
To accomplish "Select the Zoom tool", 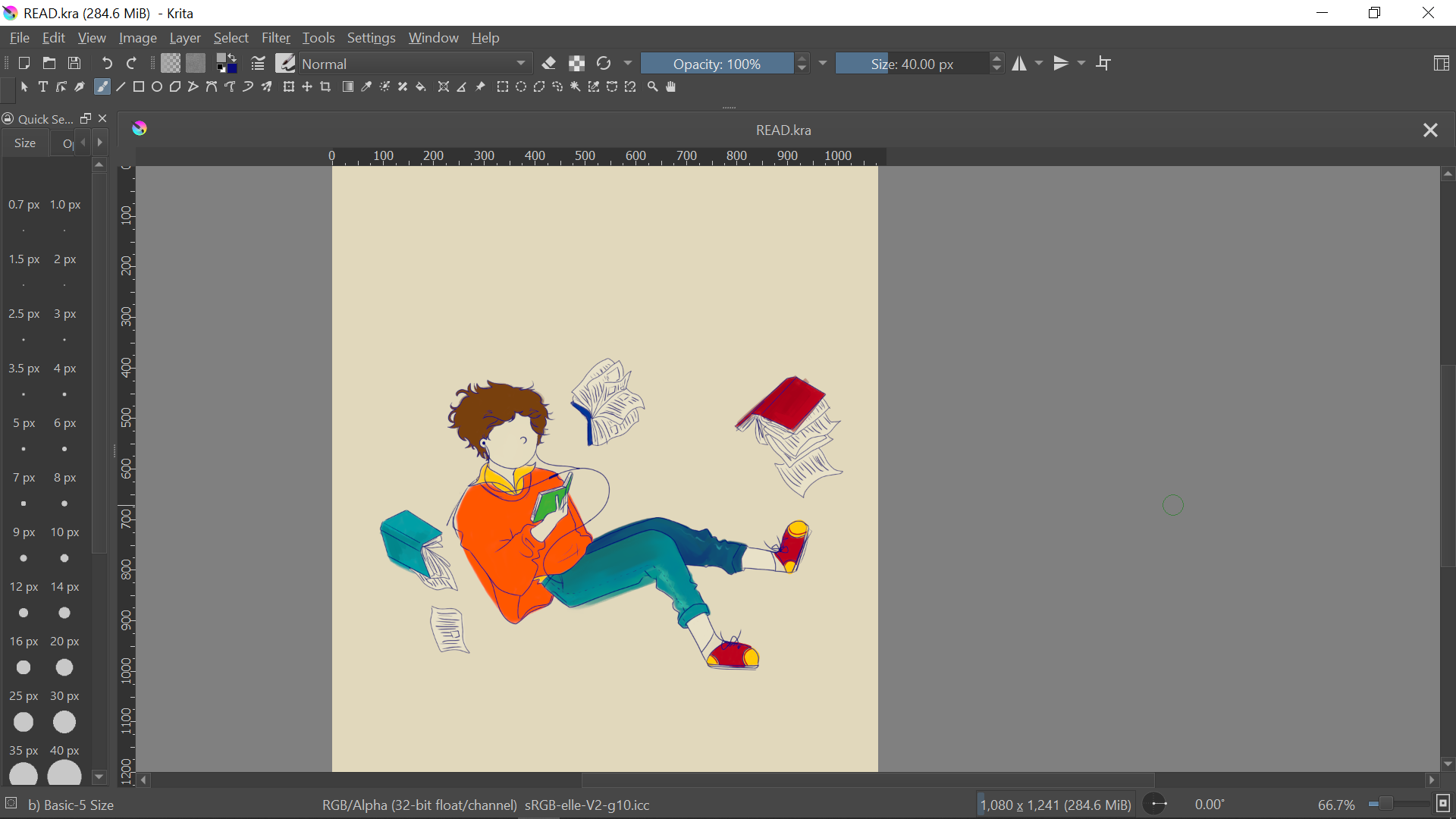I will click(x=652, y=87).
